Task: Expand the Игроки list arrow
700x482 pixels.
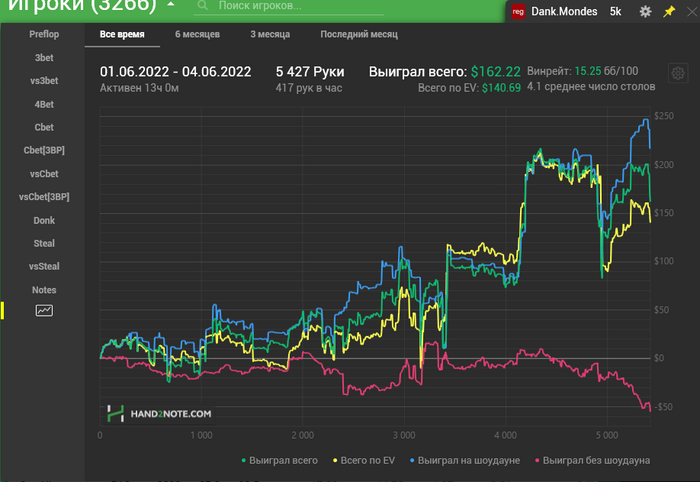Action: coord(171,4)
